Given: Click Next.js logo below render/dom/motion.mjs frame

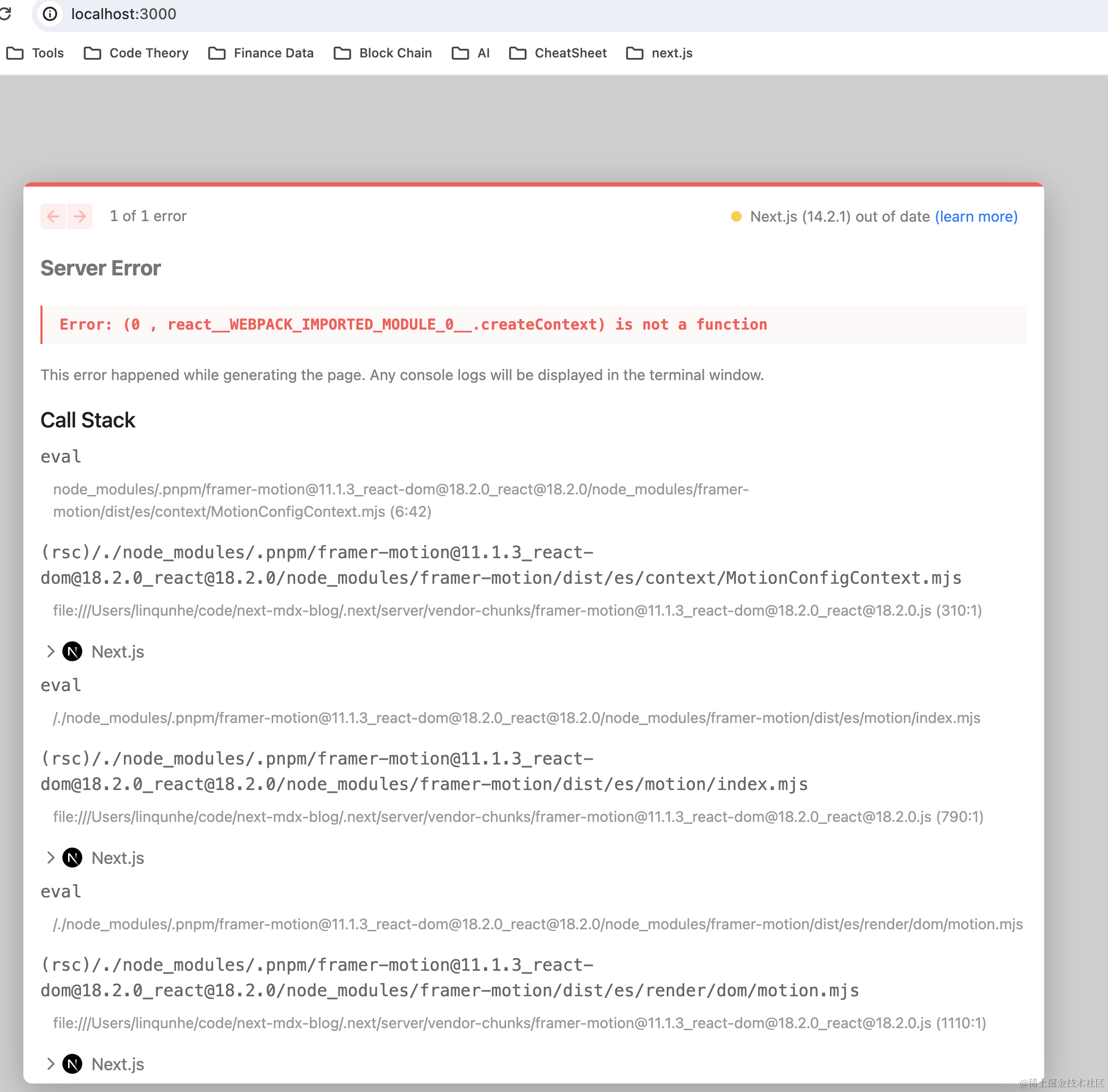Looking at the screenshot, I should coord(72,1064).
